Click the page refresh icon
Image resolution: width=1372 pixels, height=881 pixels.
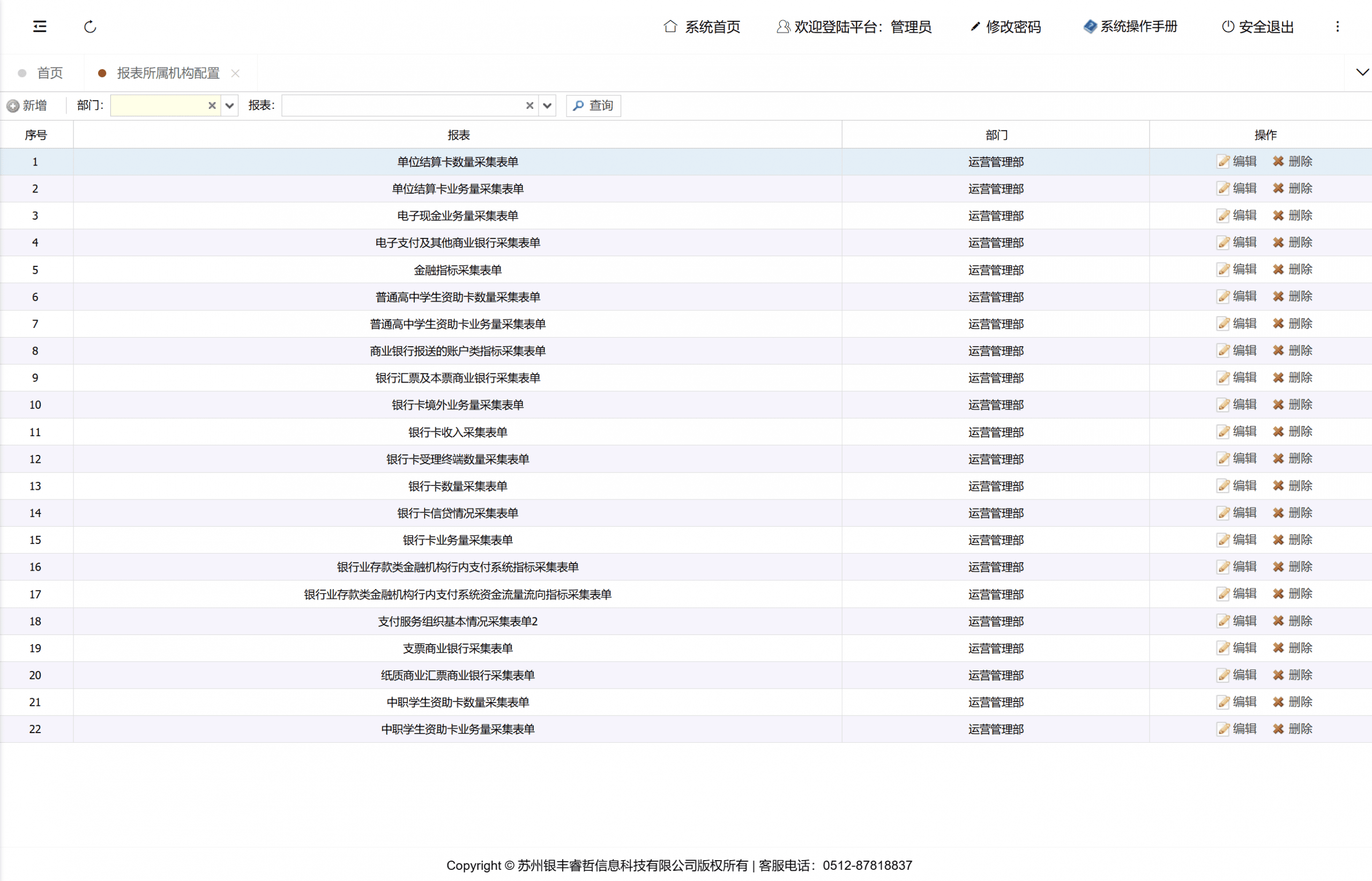click(90, 27)
